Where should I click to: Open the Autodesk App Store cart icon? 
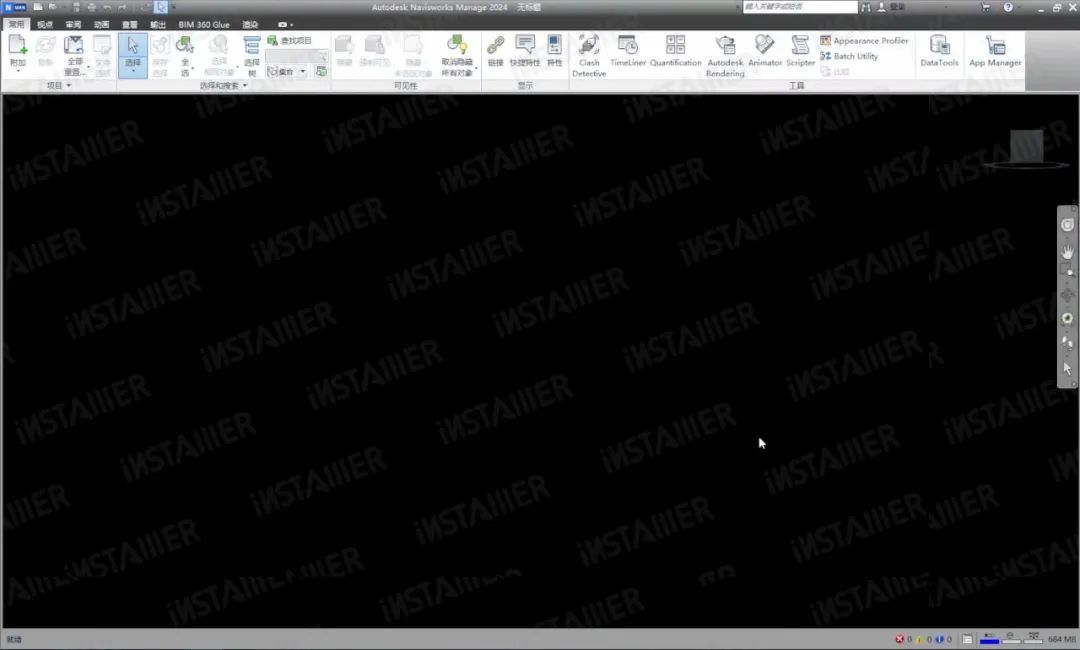(x=986, y=7)
